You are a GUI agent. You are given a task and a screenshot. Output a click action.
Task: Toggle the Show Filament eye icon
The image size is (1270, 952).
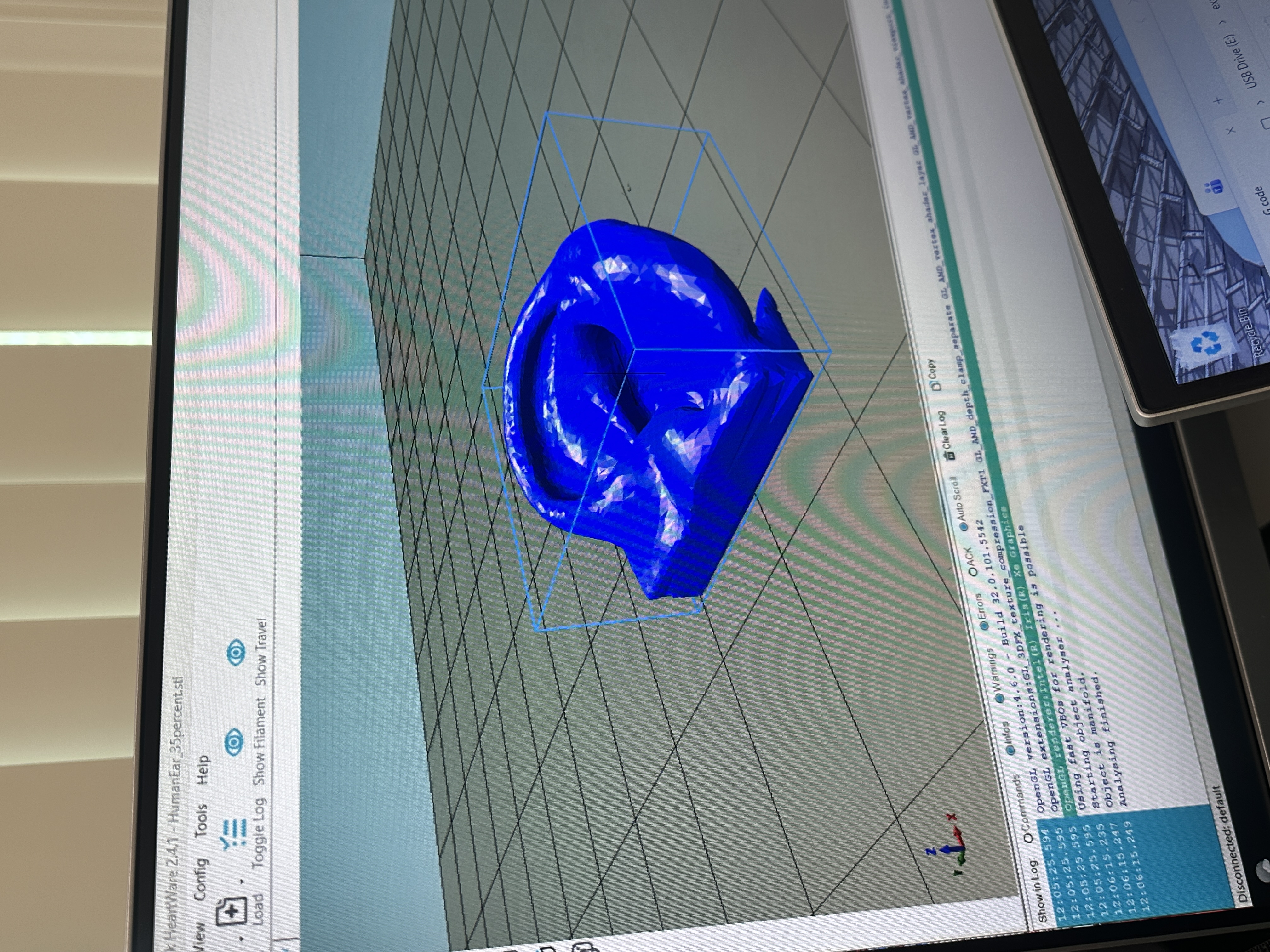click(x=234, y=743)
